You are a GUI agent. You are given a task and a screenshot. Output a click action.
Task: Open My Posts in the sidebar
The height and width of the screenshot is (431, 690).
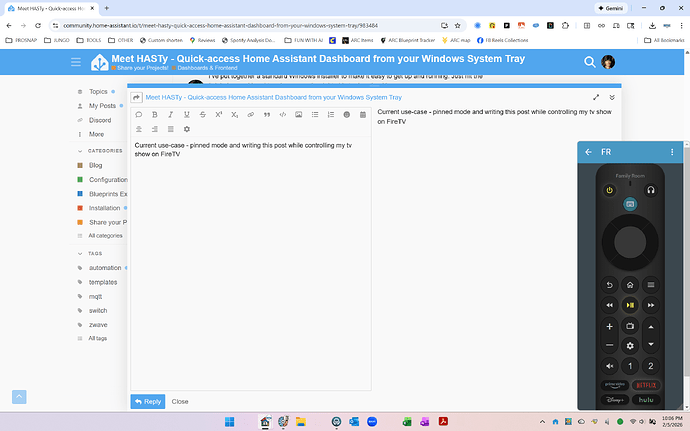(101, 106)
